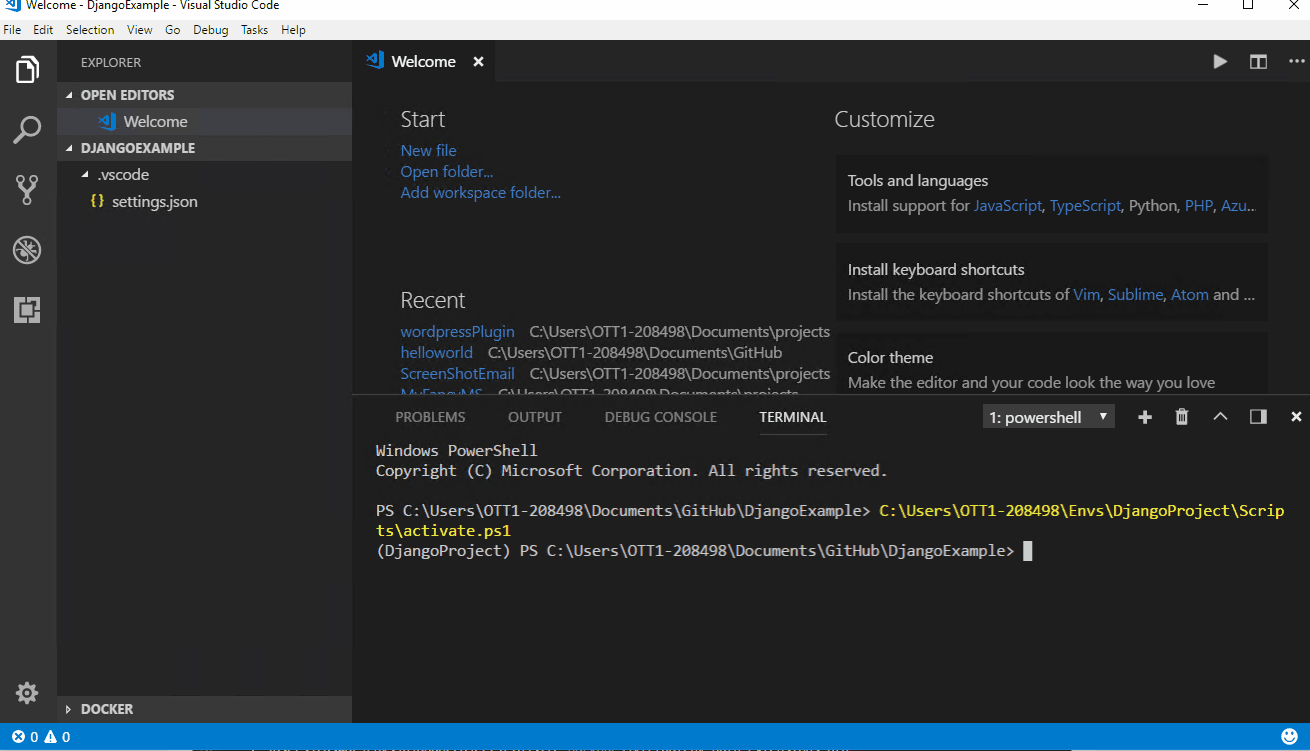Click the JavaScript language link

[1008, 206]
